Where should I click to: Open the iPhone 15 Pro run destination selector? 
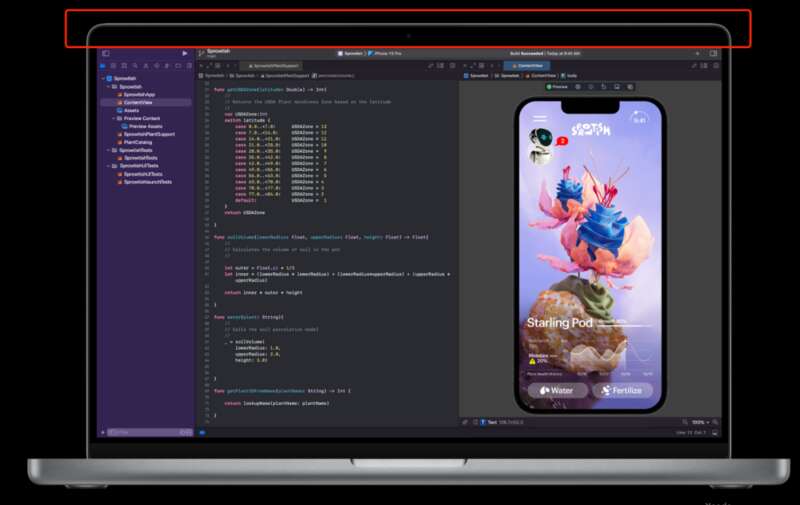coord(385,53)
